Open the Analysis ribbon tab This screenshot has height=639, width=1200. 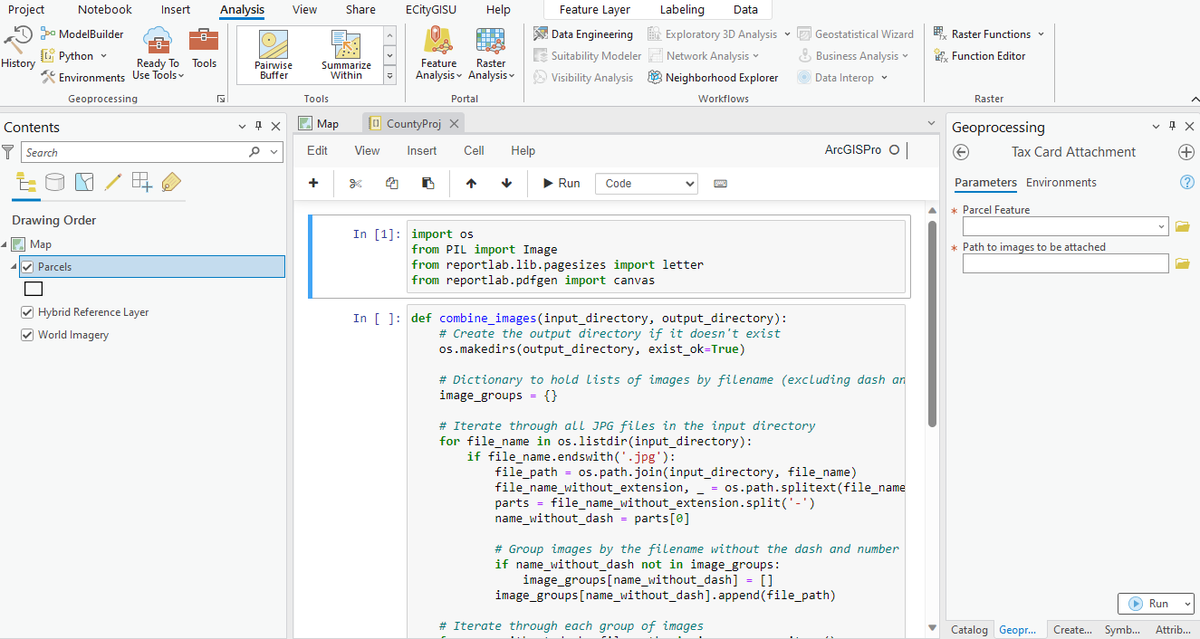242,10
